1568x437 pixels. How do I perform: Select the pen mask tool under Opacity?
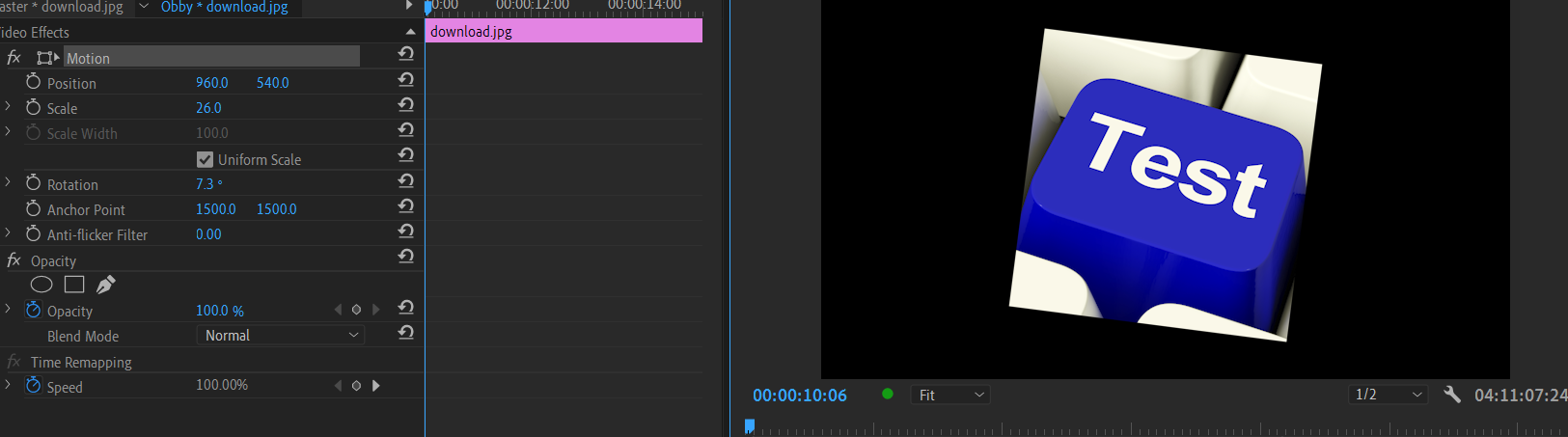106,285
